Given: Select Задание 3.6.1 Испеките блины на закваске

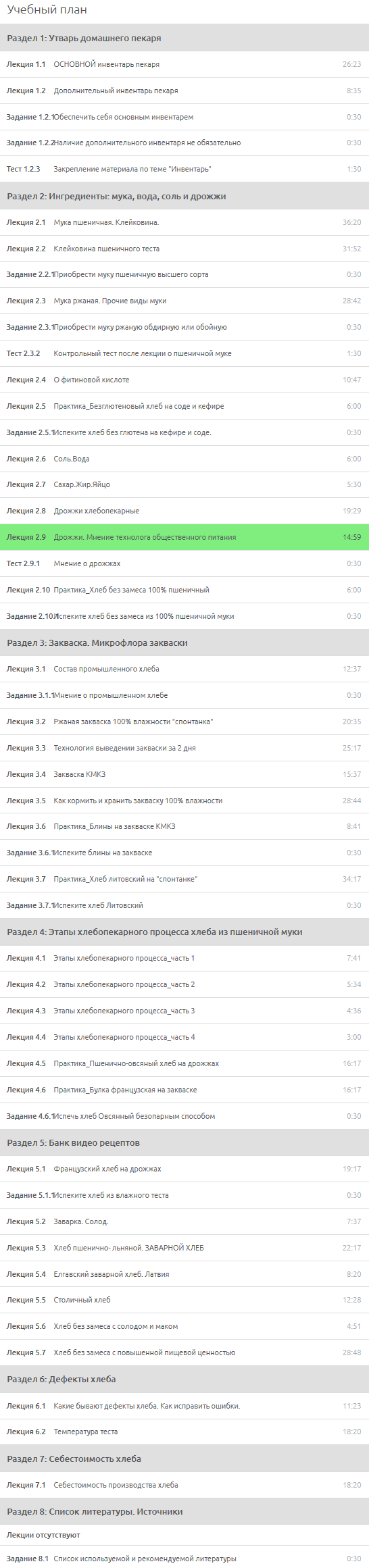Looking at the screenshot, I should coord(184,853).
